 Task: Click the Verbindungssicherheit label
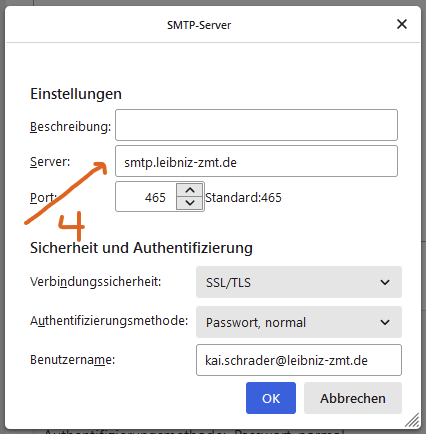pos(95,282)
